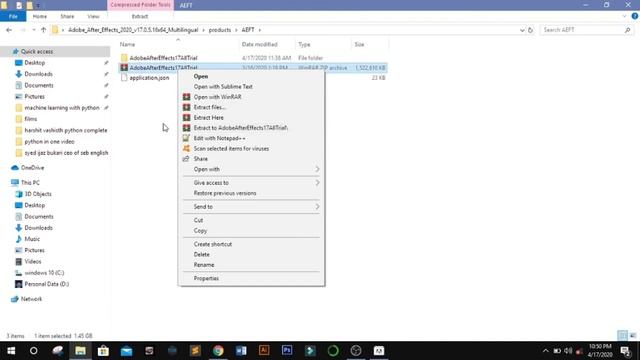640x360 pixels.
Task: Choose Delete from context menu
Action: click(x=251, y=254)
